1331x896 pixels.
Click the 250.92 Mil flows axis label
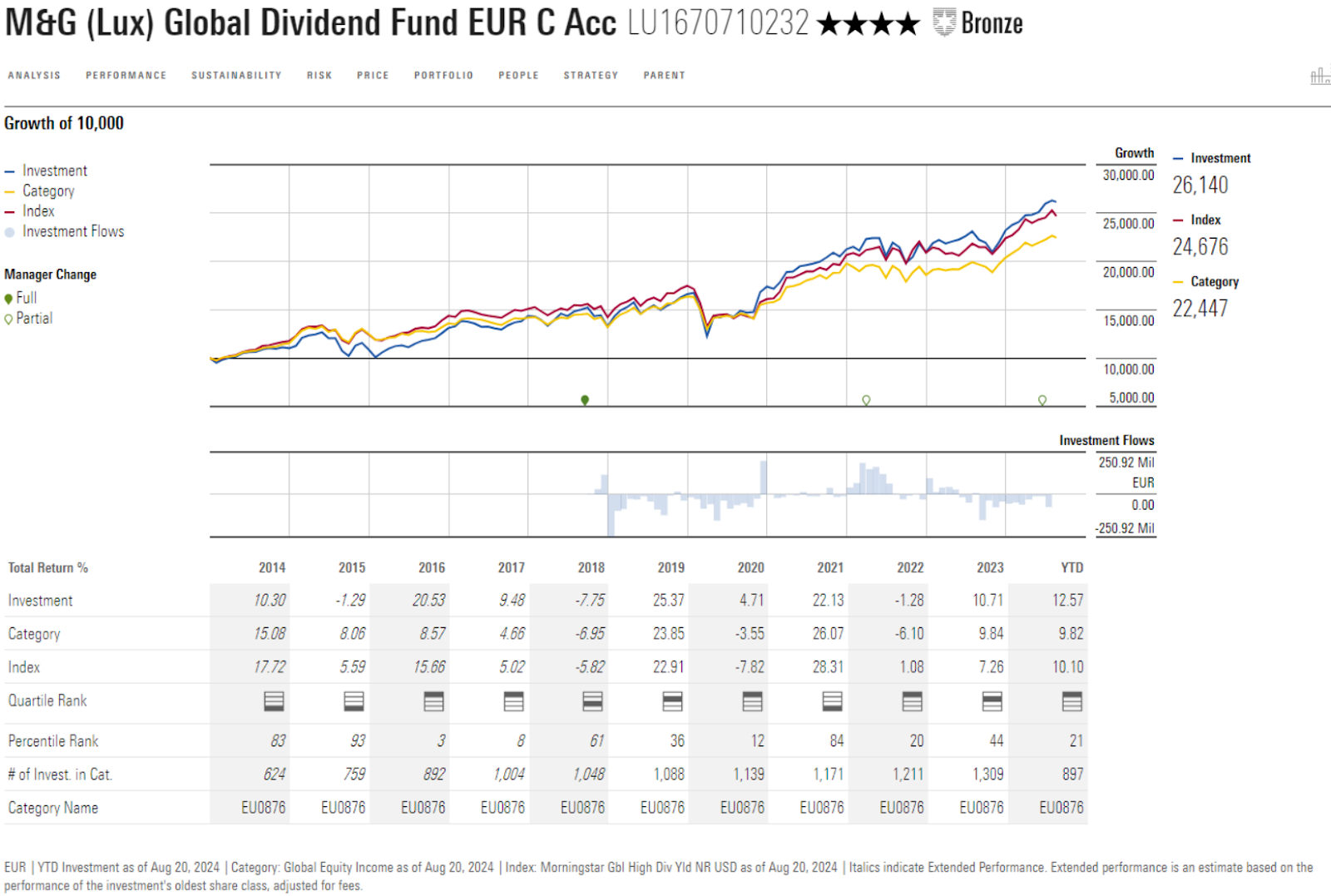pyautogui.click(x=1126, y=462)
